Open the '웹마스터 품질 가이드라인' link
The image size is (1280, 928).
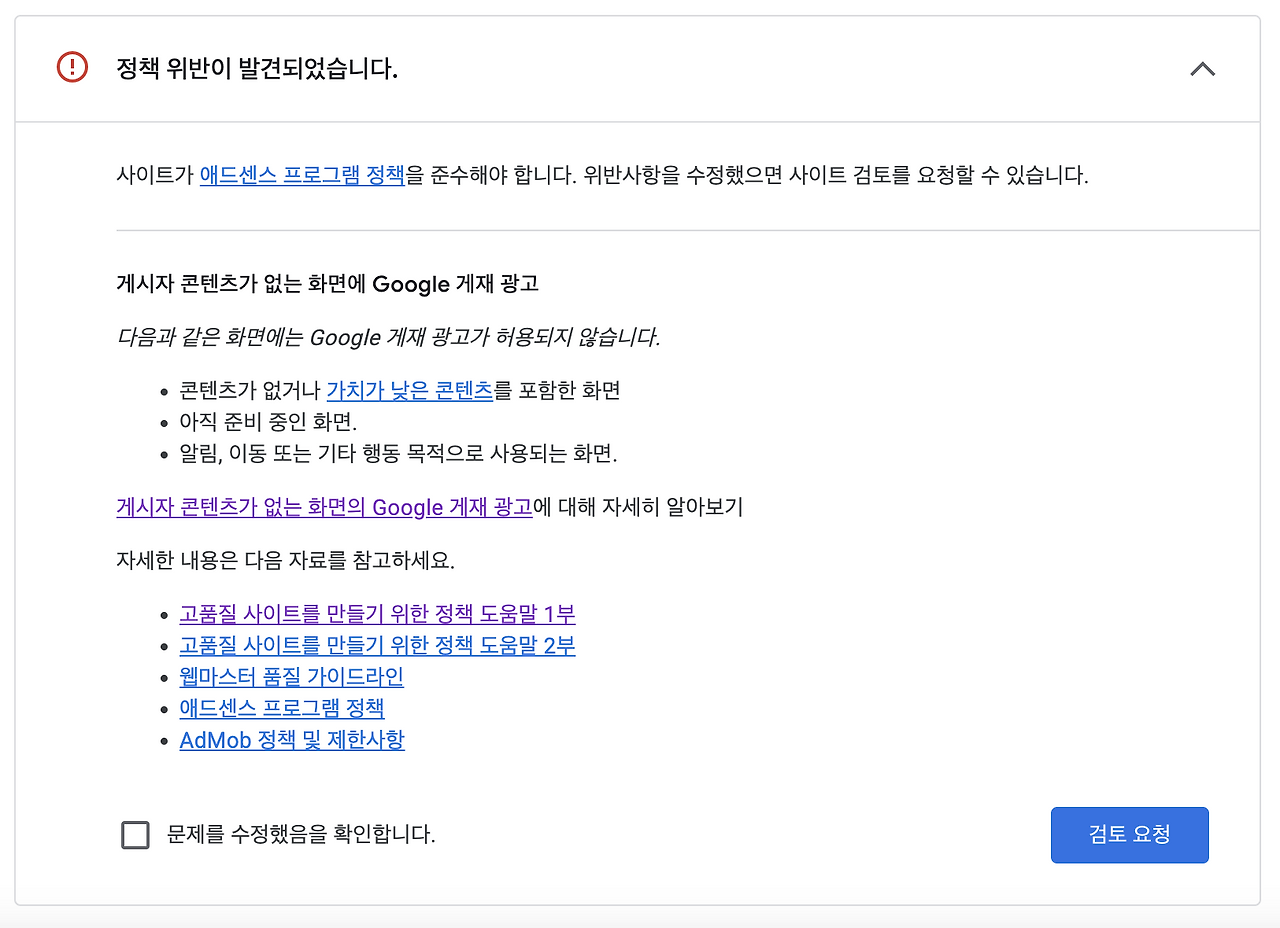[x=291, y=677]
